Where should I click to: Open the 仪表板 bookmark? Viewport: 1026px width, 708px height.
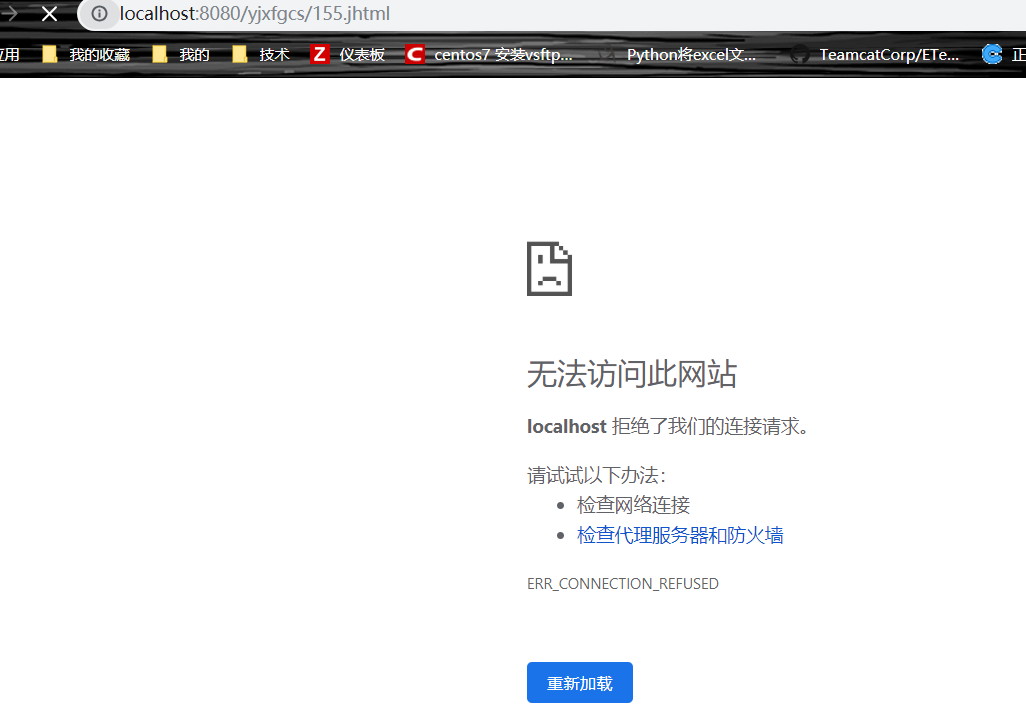pyautogui.click(x=347, y=54)
